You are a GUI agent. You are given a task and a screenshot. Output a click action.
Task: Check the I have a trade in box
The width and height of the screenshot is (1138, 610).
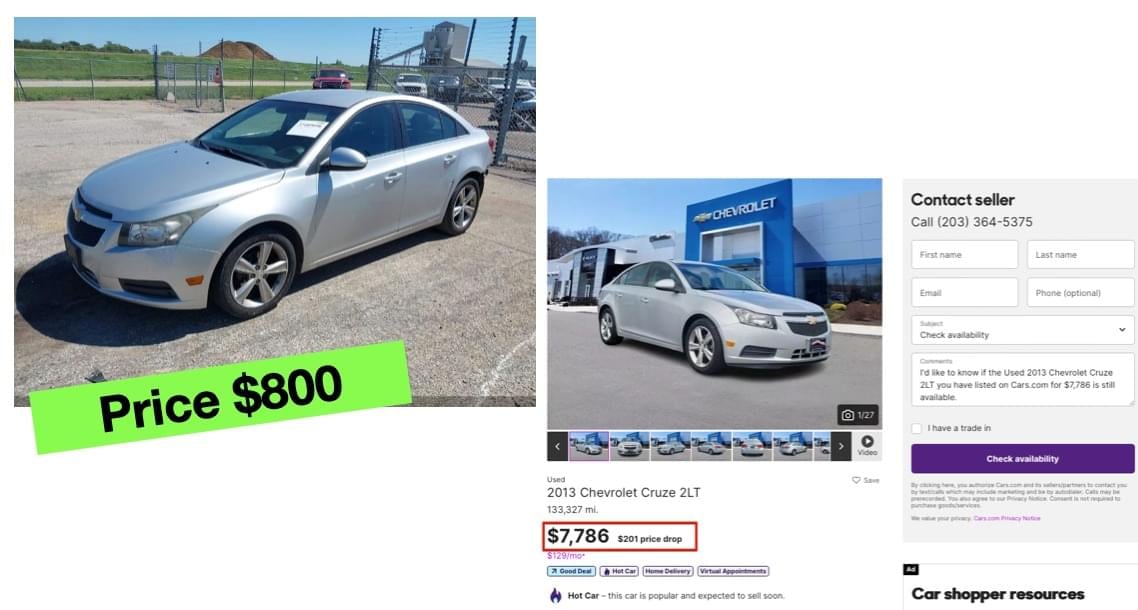click(917, 428)
